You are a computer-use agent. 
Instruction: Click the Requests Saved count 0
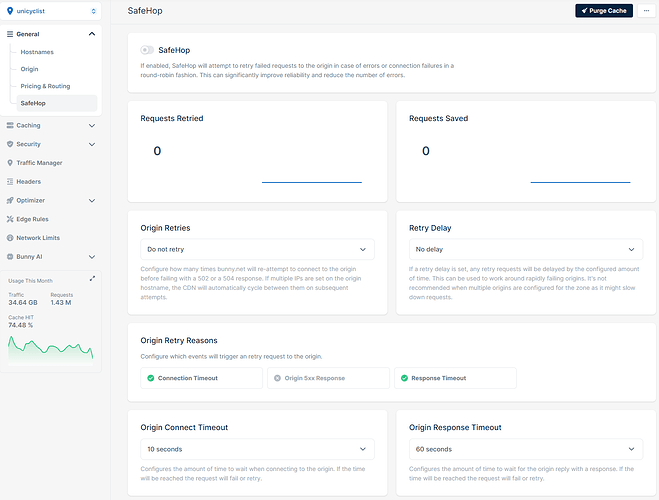(426, 151)
